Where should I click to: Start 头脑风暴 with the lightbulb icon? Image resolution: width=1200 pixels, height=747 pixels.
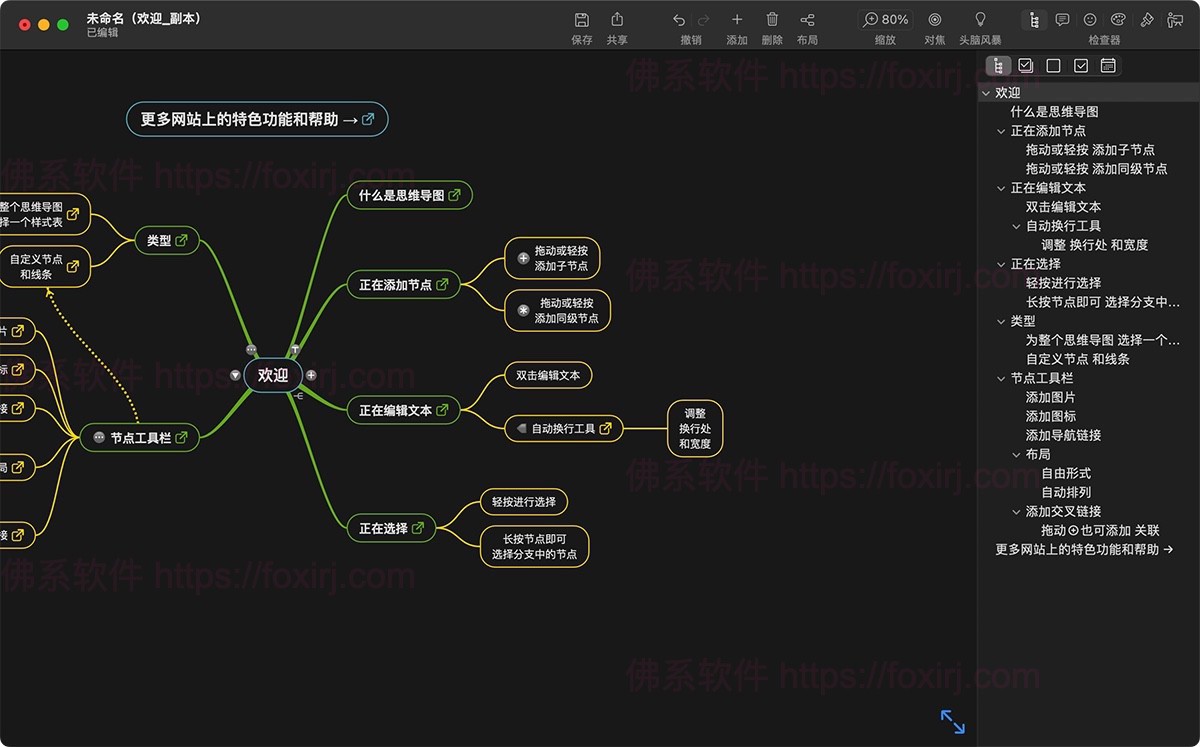tap(981, 20)
